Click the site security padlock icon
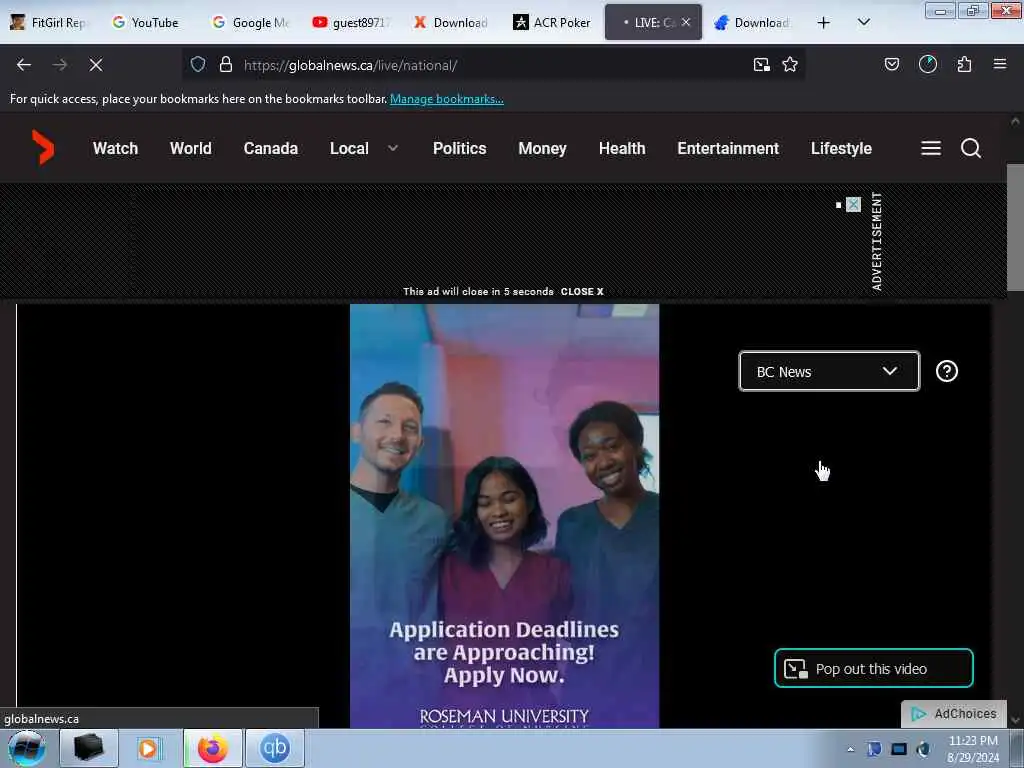The width and height of the screenshot is (1024, 768). coord(226,64)
